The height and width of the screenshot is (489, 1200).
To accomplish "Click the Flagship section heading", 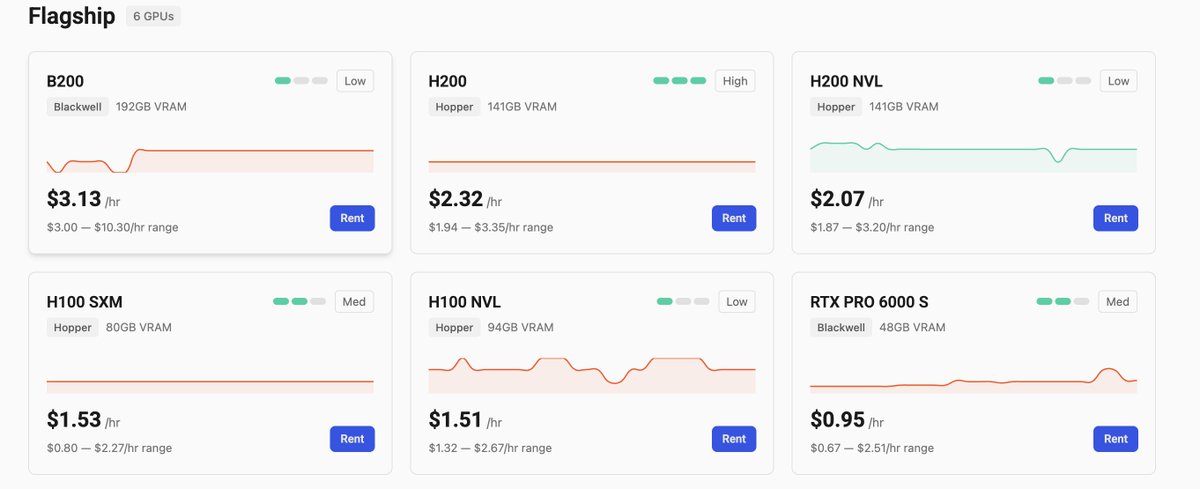I will coord(71,17).
